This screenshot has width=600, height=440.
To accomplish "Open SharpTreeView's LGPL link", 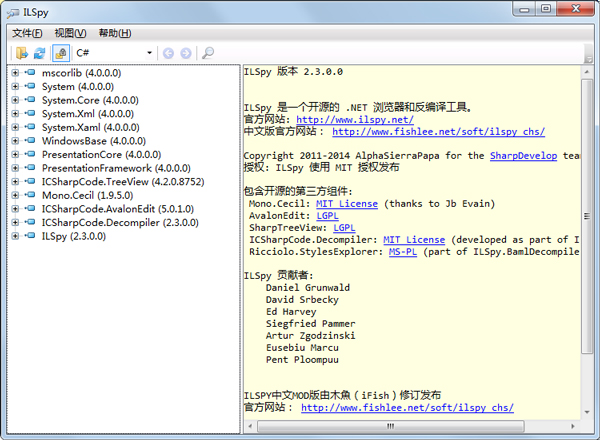I will [344, 228].
